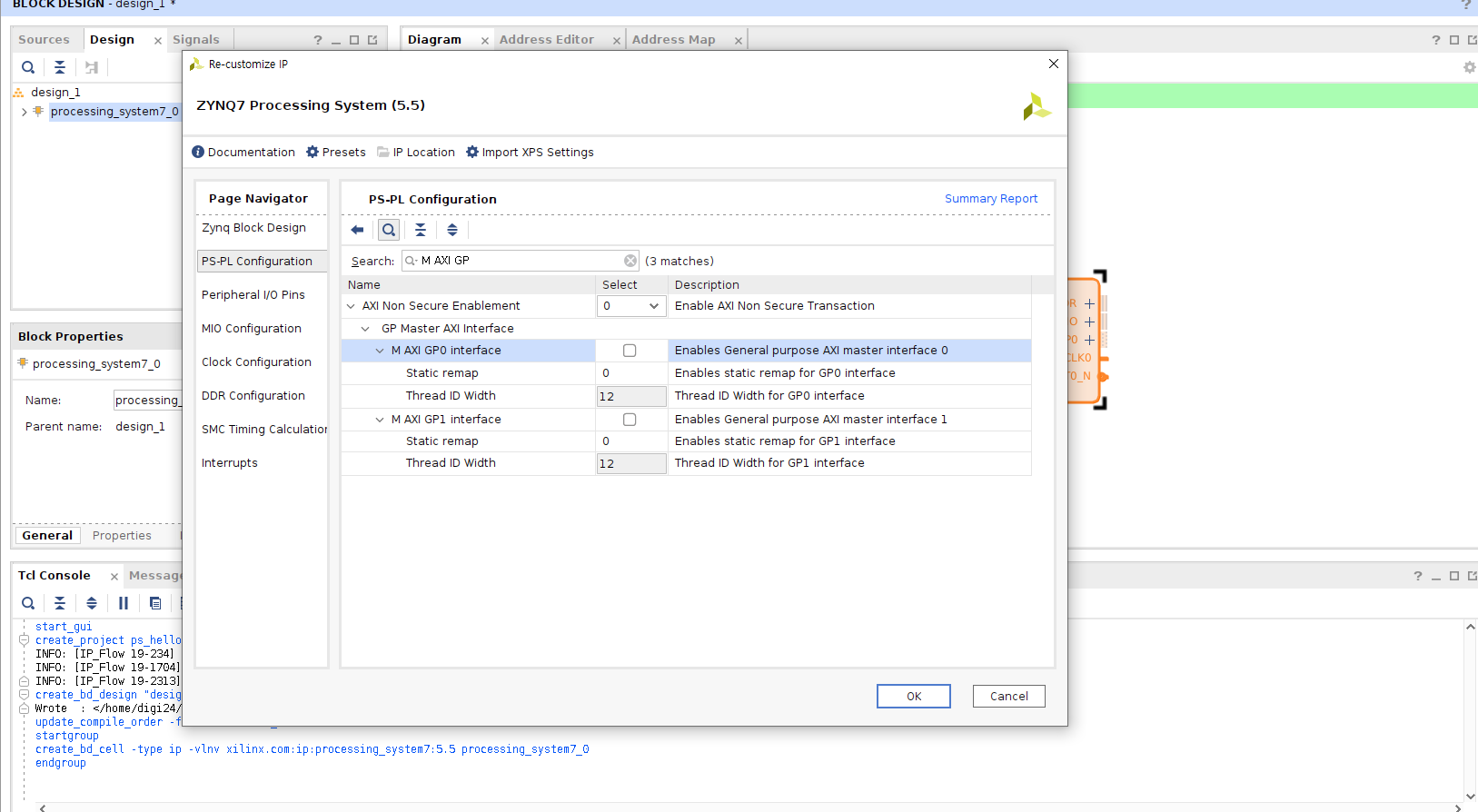Clear the search field text
Screen dimensions: 1478x812
(x=630, y=261)
